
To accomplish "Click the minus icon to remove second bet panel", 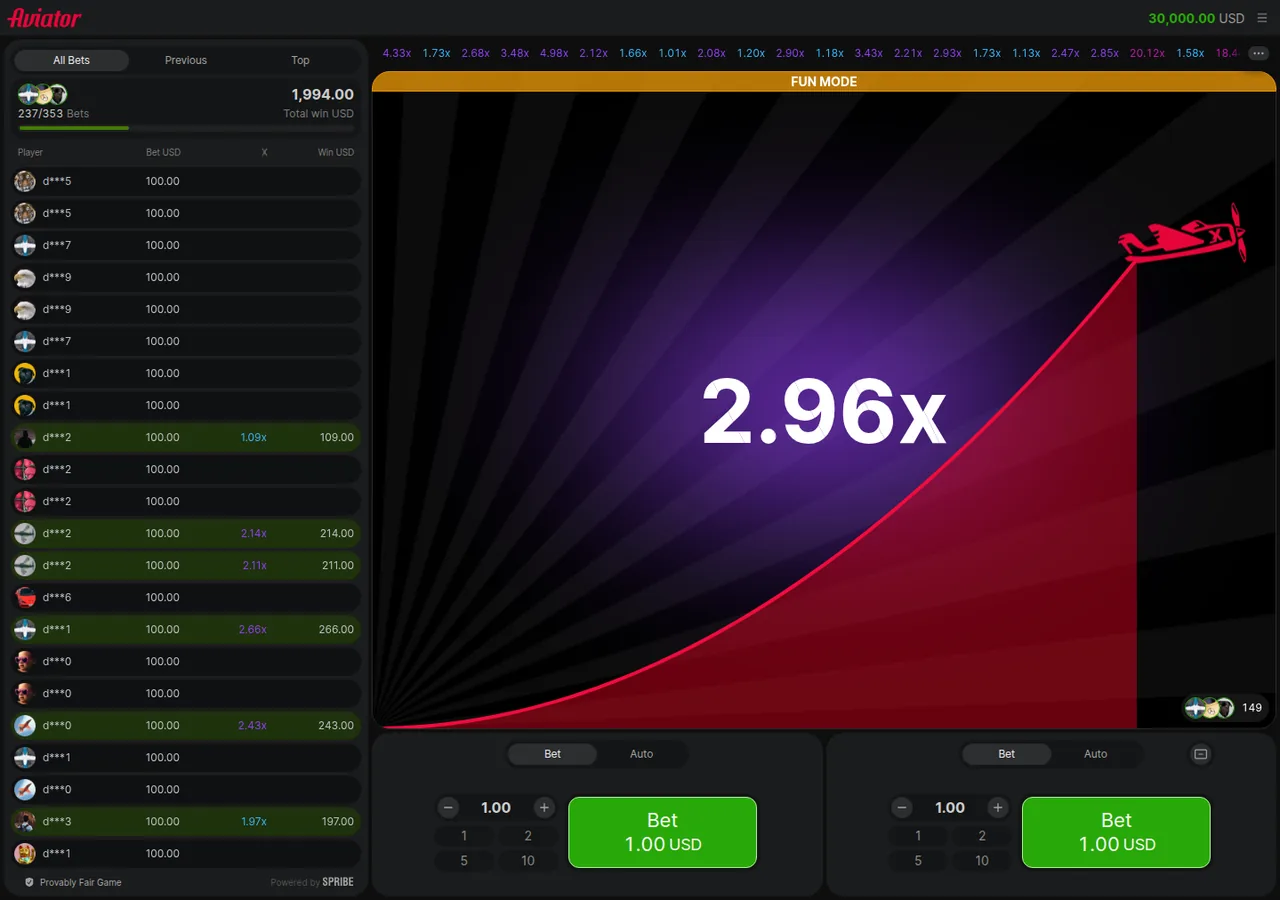I will pos(1201,754).
